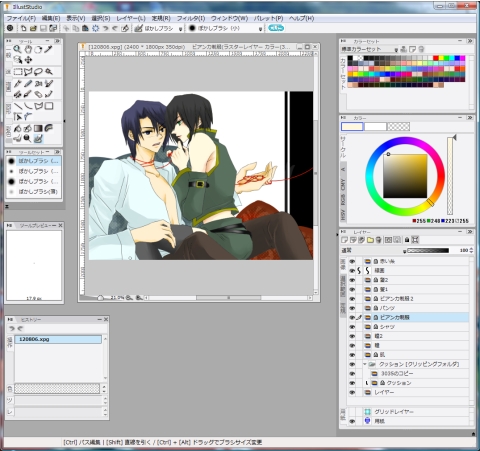Select the Pencil tool in Tools palette
The image size is (480, 451).
28,84
